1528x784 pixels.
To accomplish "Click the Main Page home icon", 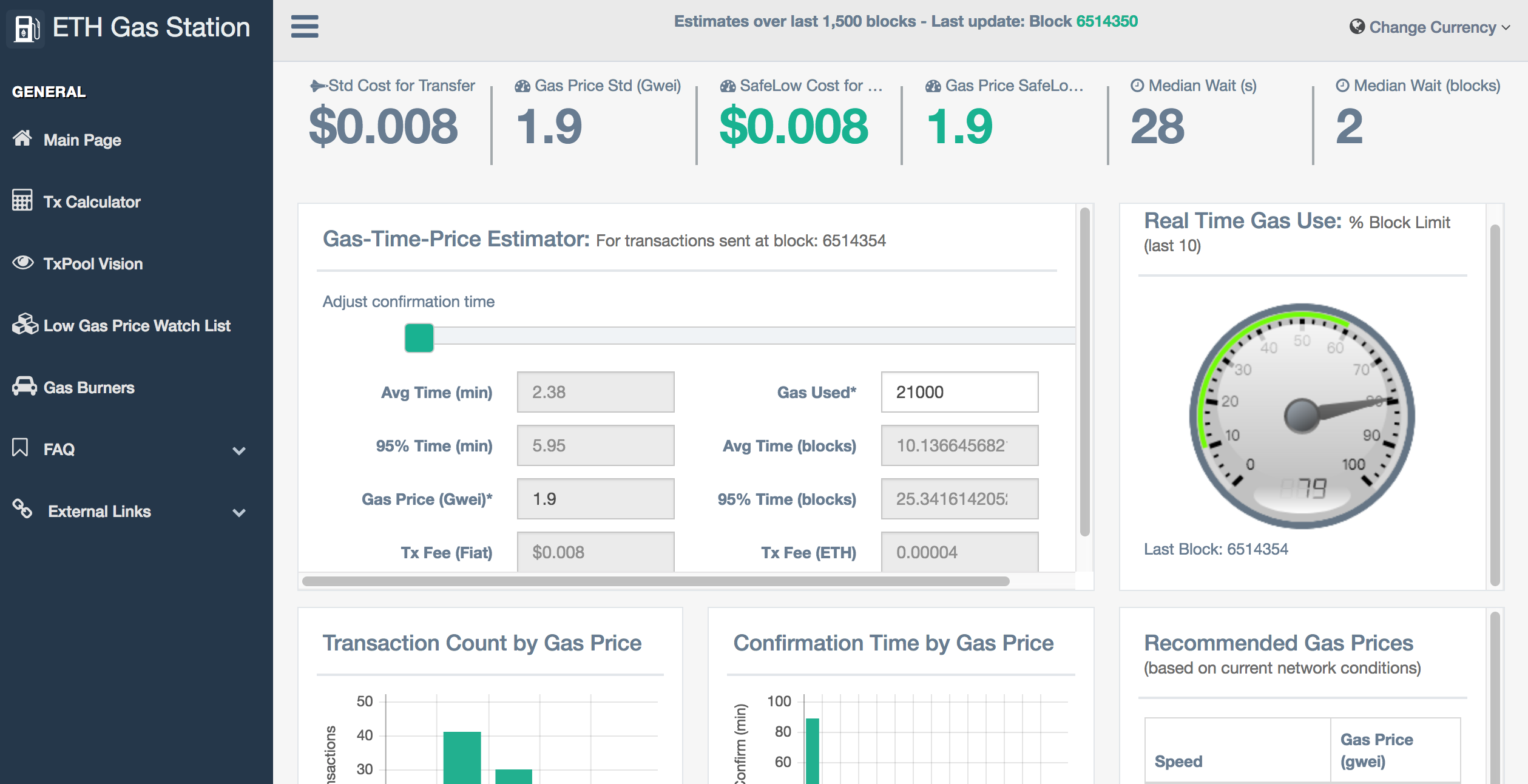I will 22,138.
